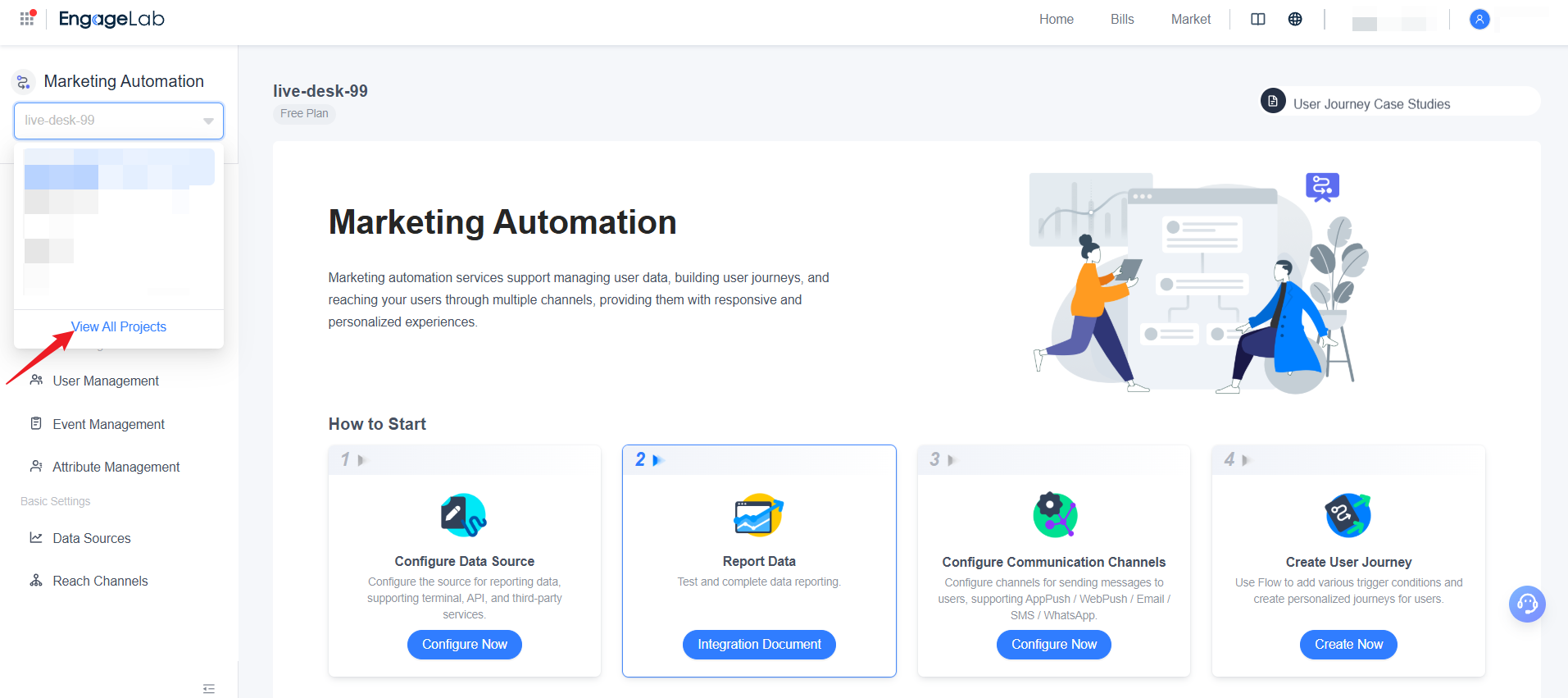Click the step 1 arrow marker
Viewport: 1568px width, 698px height.
tap(361, 460)
